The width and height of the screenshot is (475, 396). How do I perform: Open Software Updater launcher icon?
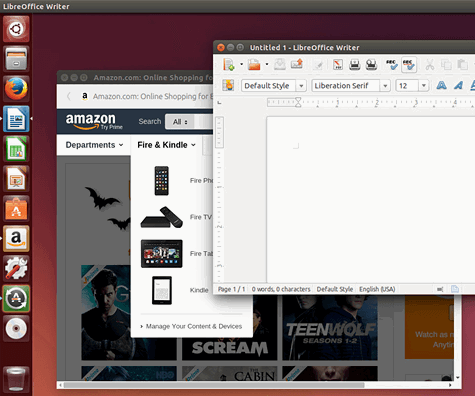click(x=16, y=298)
